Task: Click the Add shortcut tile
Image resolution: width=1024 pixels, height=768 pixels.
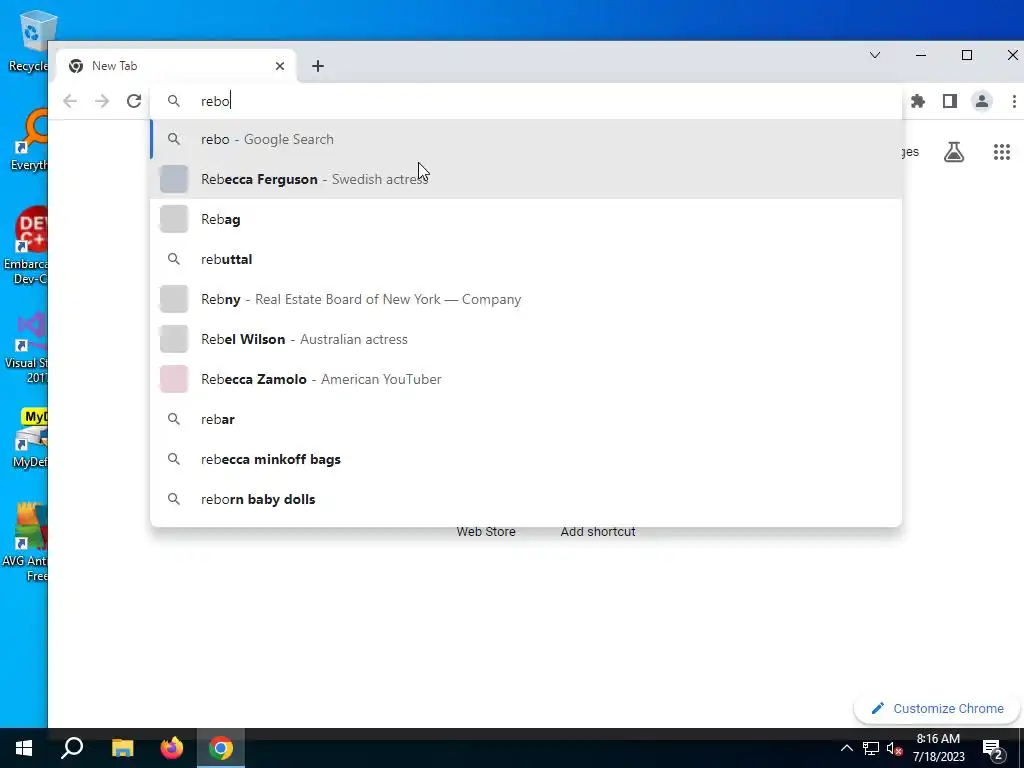Action: pos(598,532)
